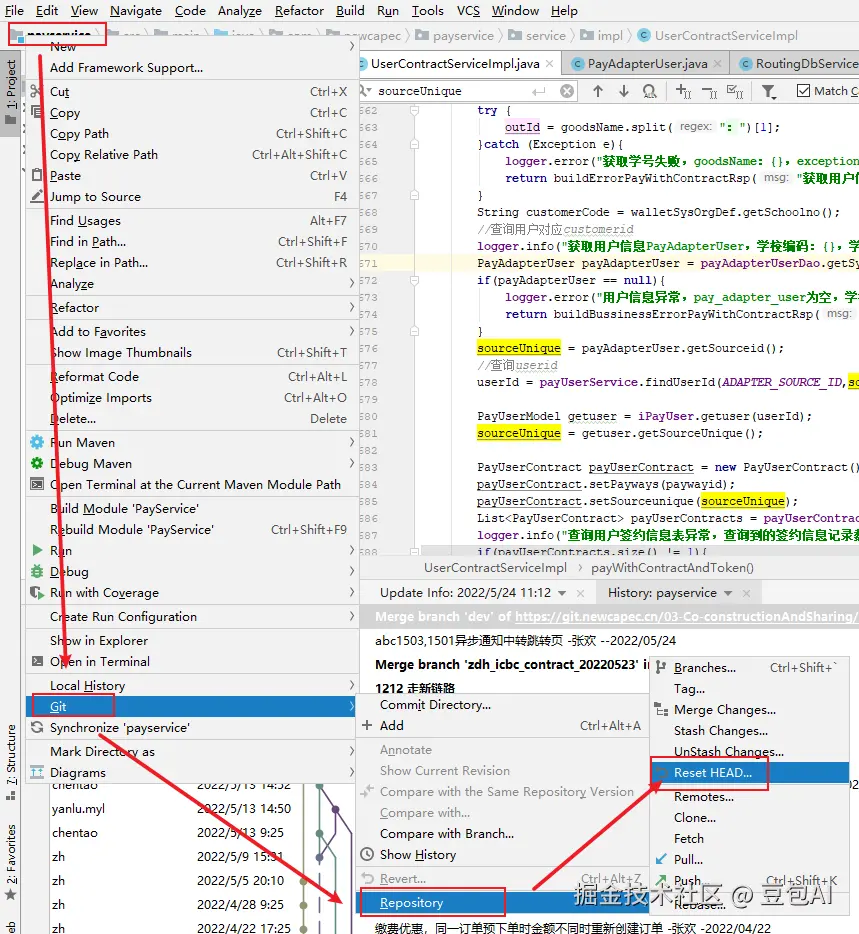Click the Synchronize refresh icon
The height and width of the screenshot is (934, 859).
(37, 727)
